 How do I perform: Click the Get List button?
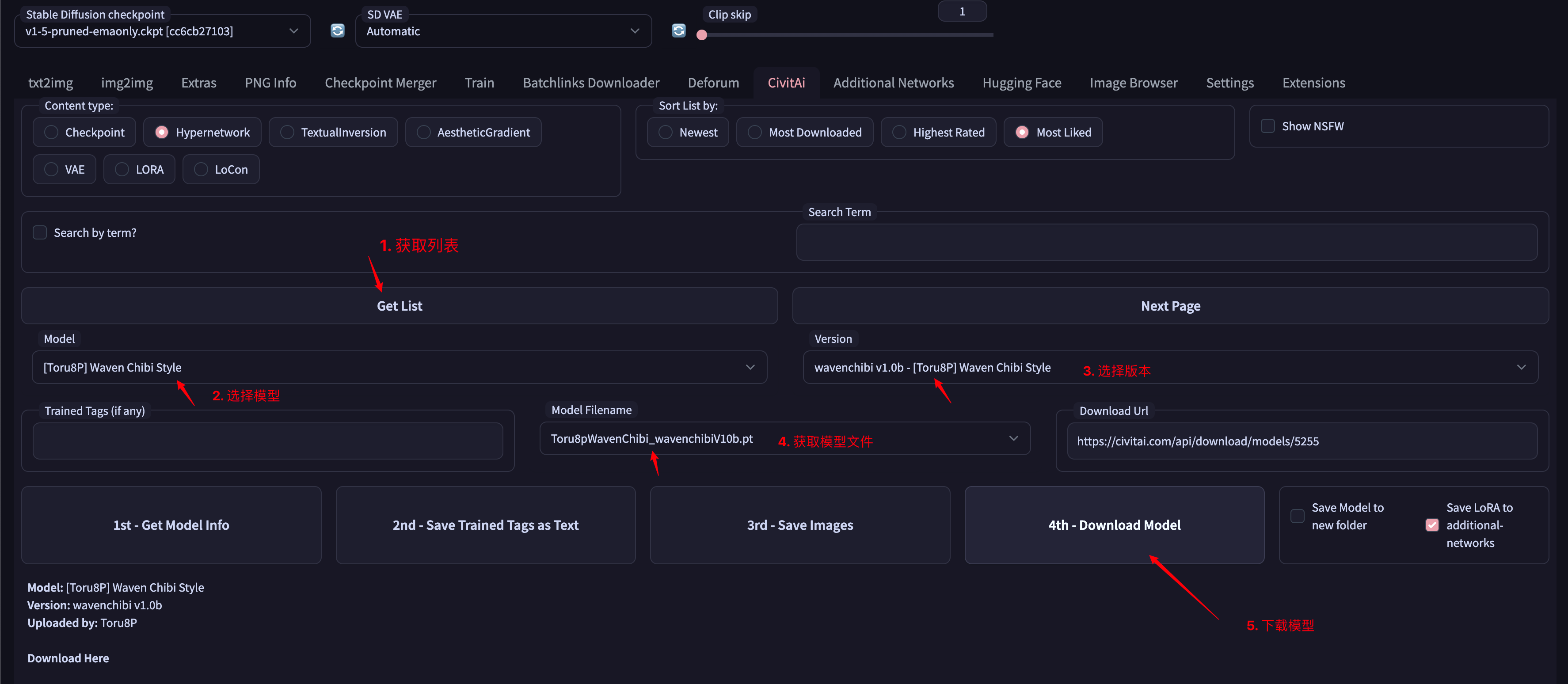pyautogui.click(x=400, y=305)
